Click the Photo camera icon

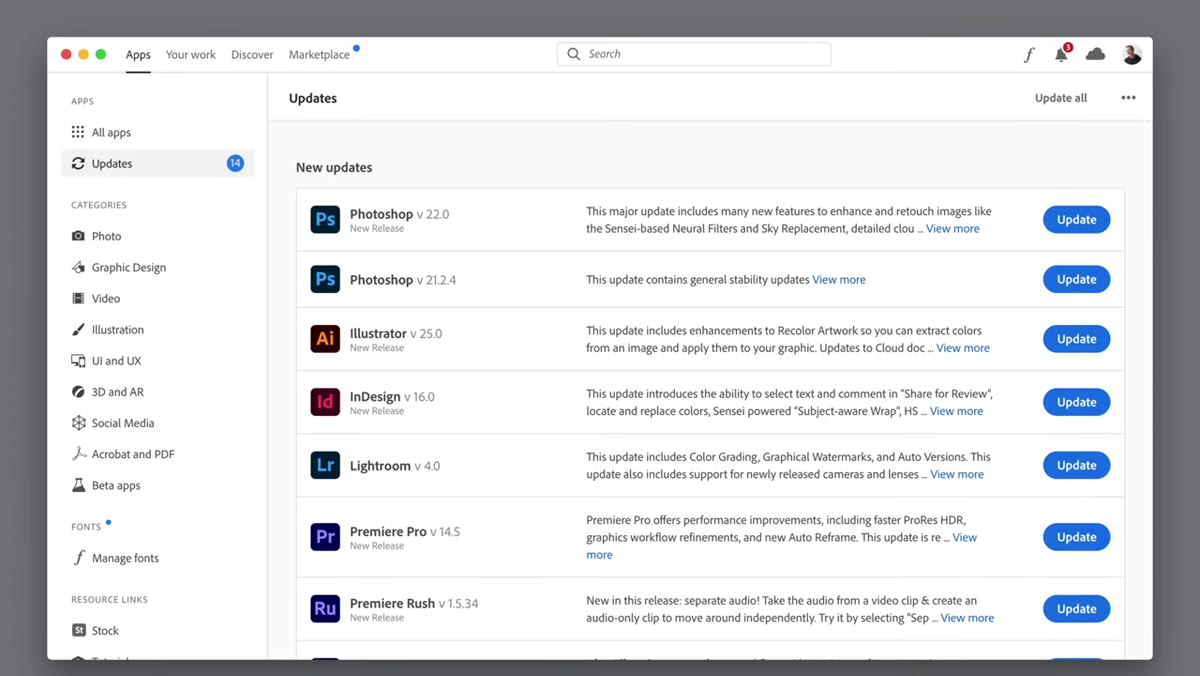coord(78,236)
